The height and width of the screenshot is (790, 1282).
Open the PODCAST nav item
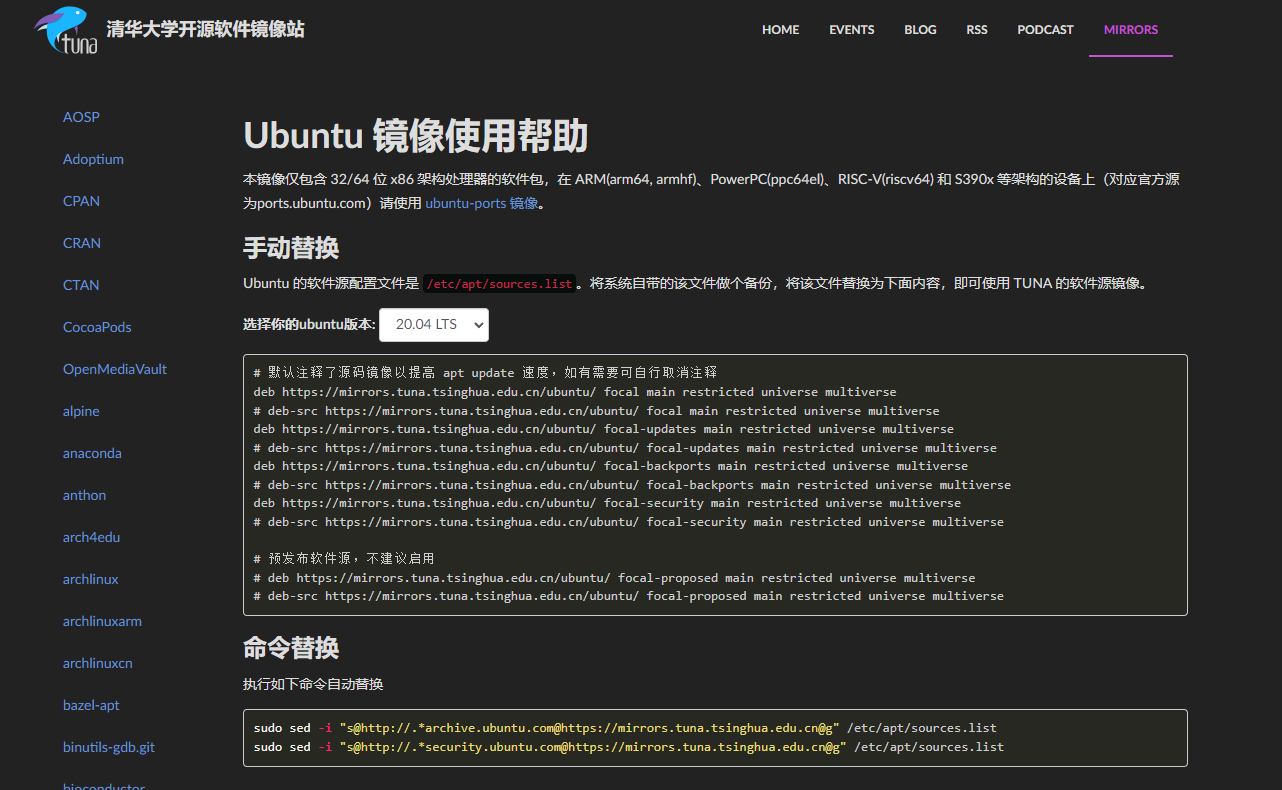[x=1045, y=30]
